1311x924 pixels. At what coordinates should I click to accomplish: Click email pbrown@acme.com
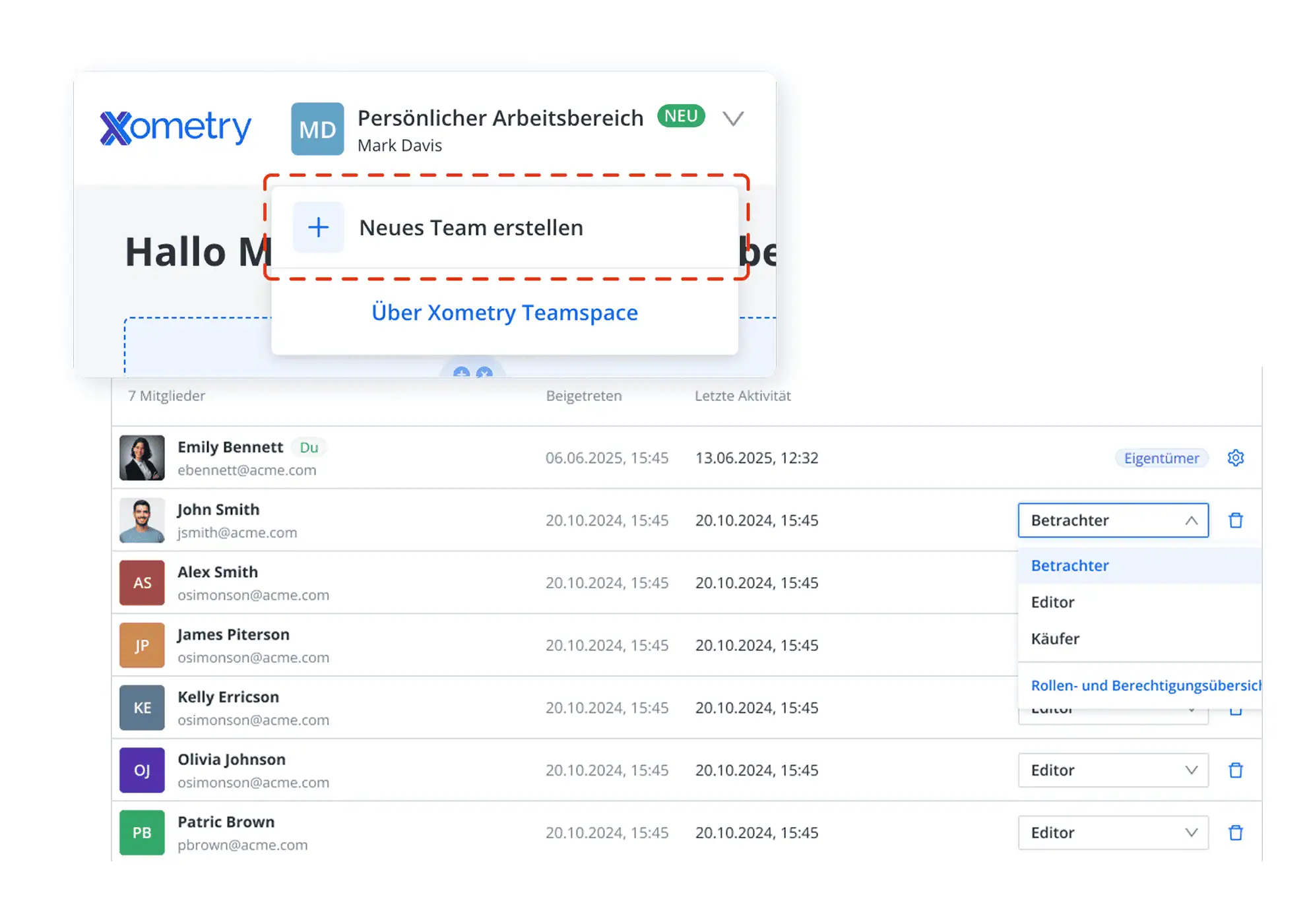point(243,846)
